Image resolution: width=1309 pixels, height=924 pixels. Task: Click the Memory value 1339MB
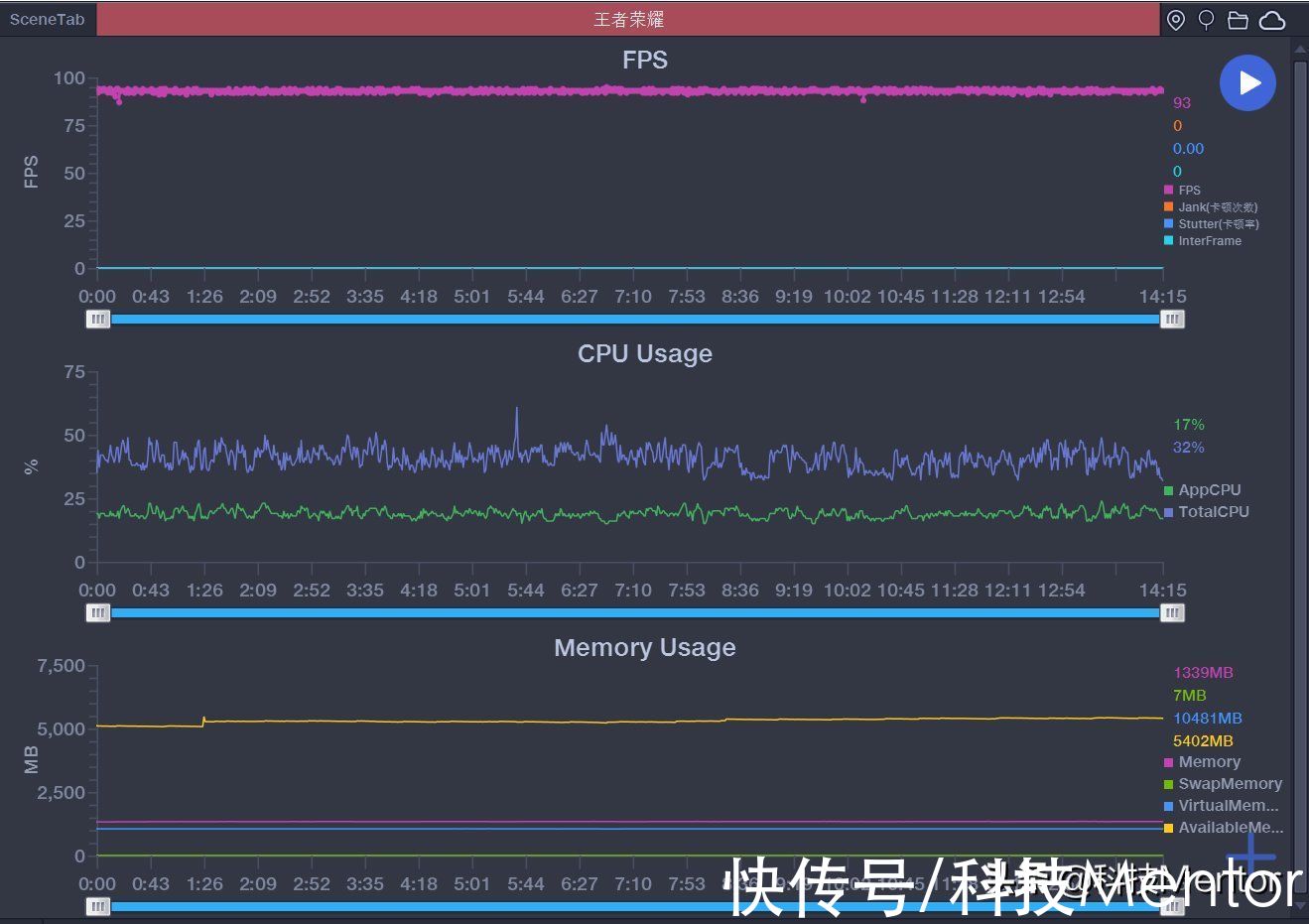click(1203, 672)
